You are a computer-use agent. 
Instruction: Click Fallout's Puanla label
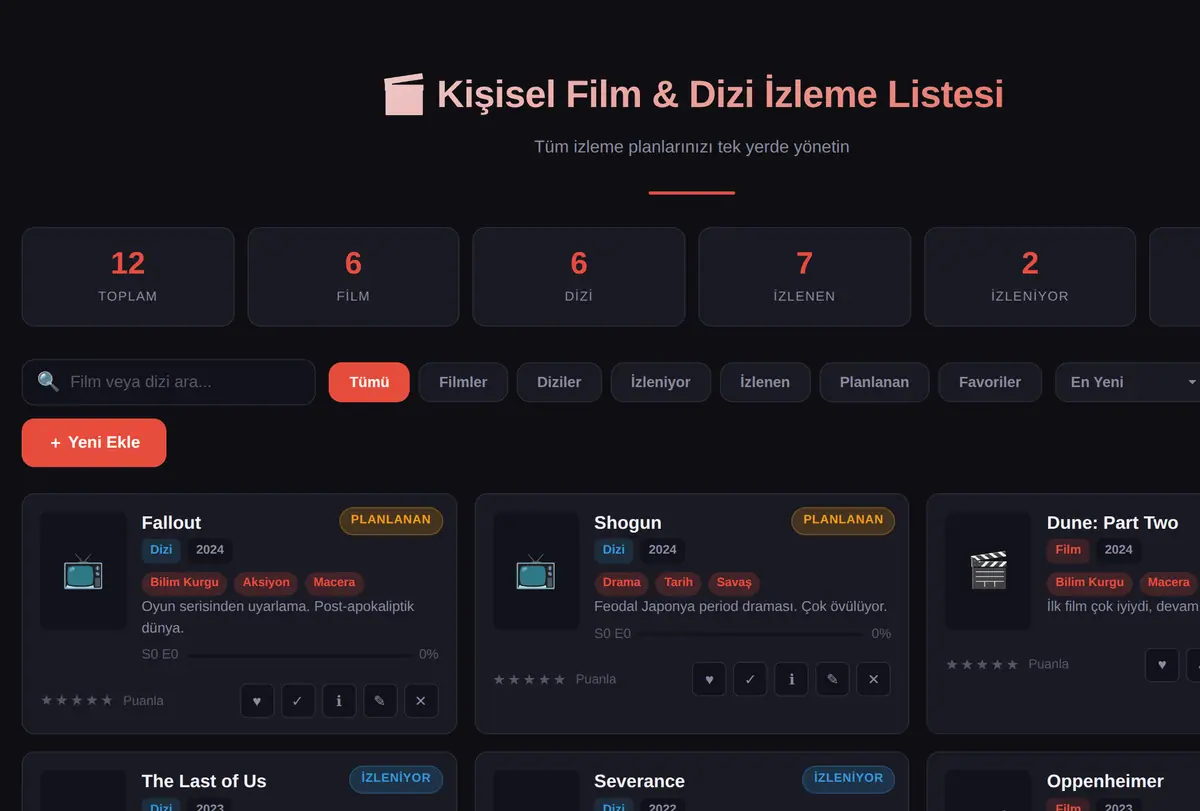click(x=143, y=701)
